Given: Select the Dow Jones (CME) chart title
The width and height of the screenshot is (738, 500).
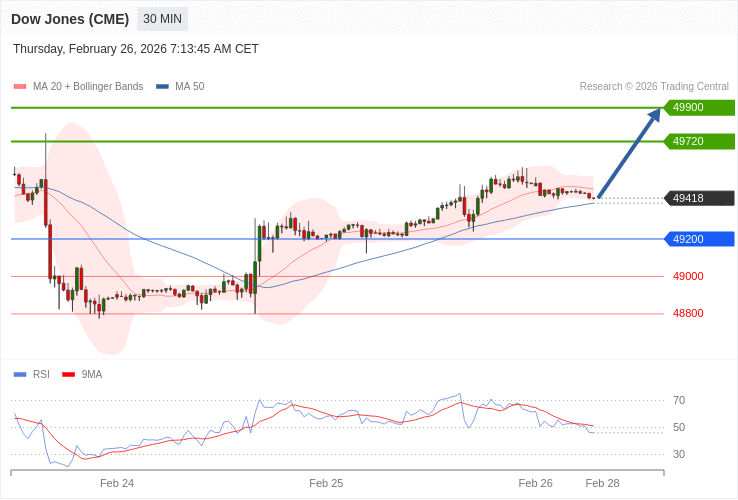Looking at the screenshot, I should [70, 19].
